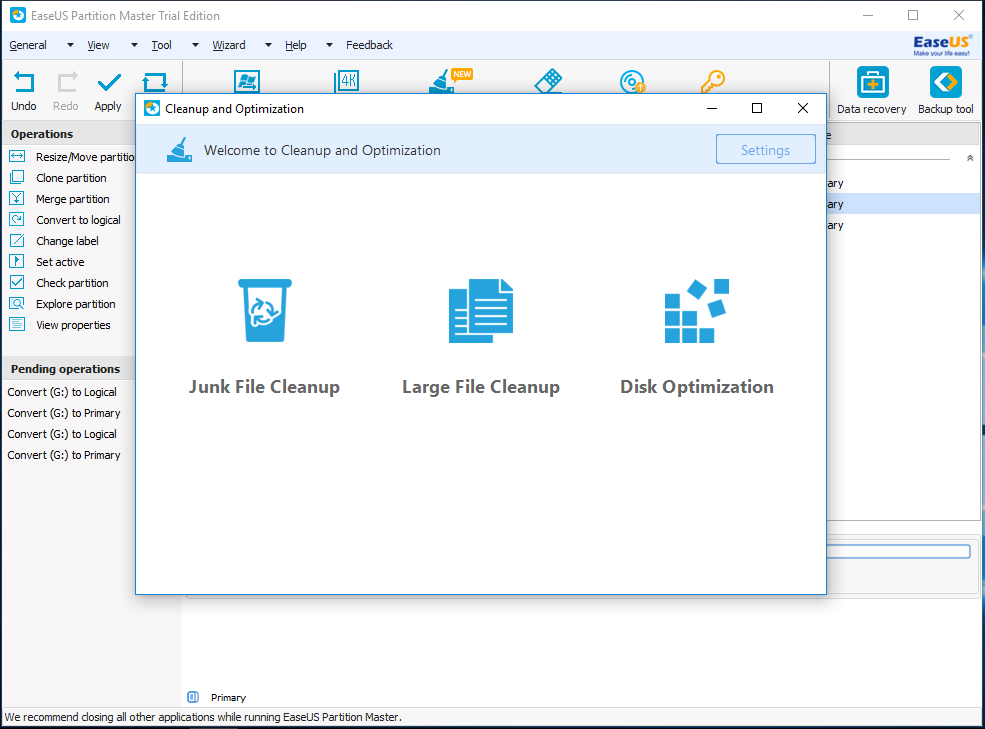Click the Refresh icon beside Apply

[x=155, y=82]
